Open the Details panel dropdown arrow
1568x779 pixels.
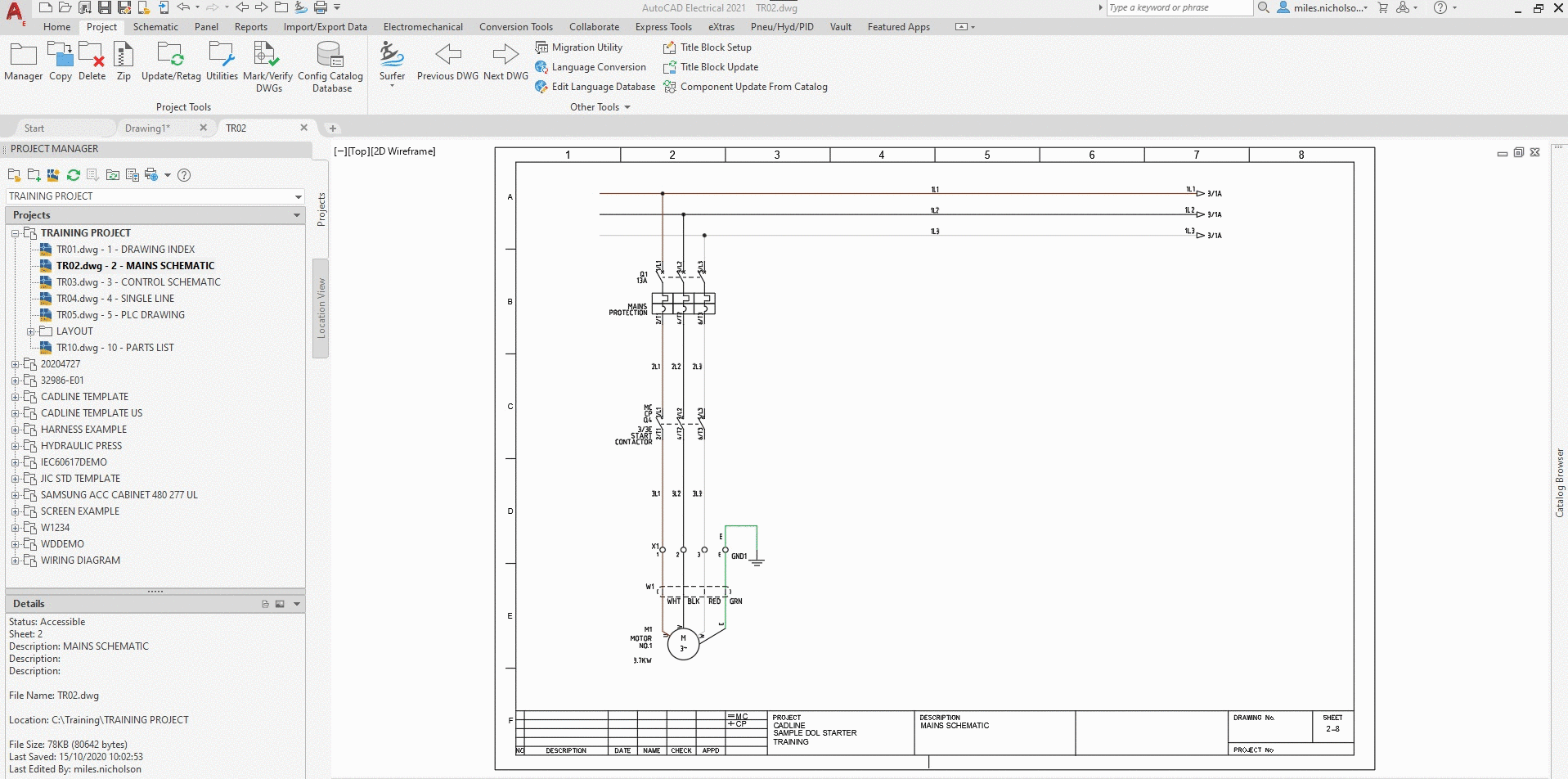[297, 604]
